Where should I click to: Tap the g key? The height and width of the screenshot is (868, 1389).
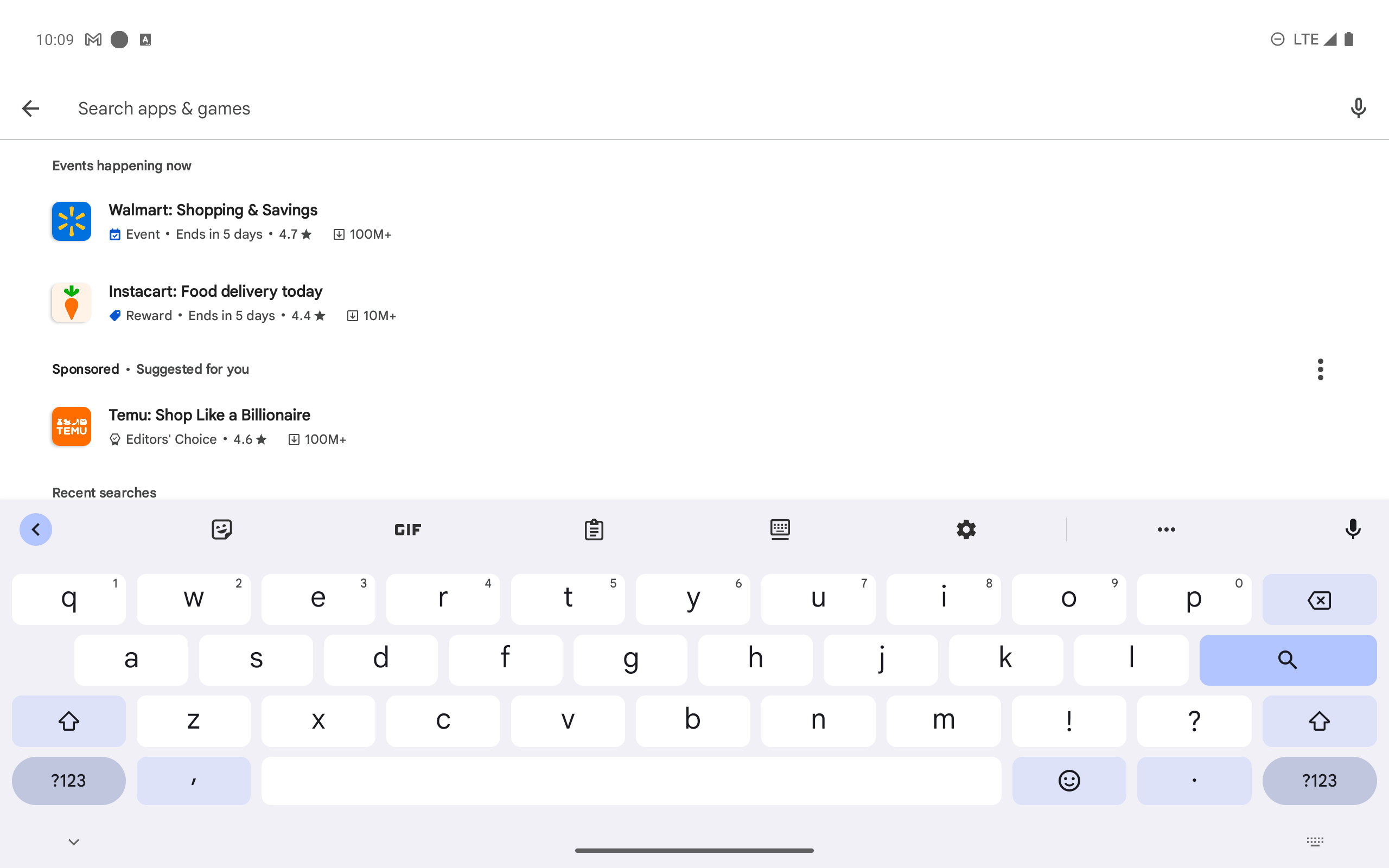(630, 660)
